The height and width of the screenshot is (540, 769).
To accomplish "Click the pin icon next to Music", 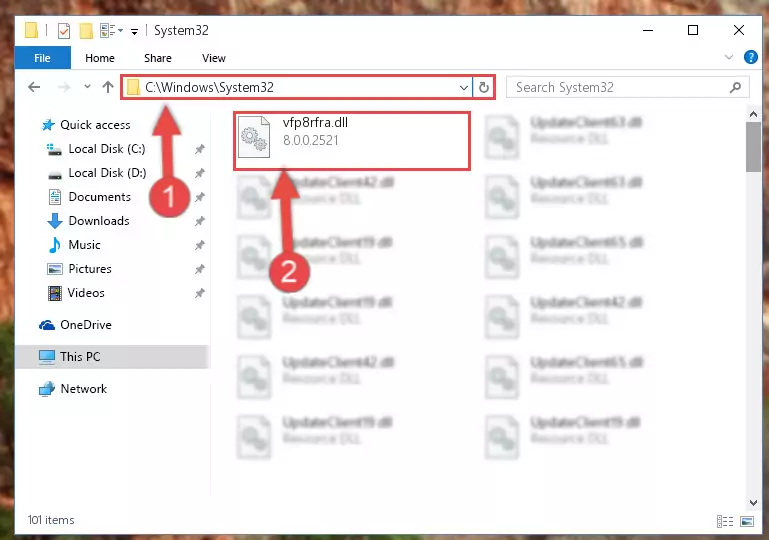I will [200, 245].
